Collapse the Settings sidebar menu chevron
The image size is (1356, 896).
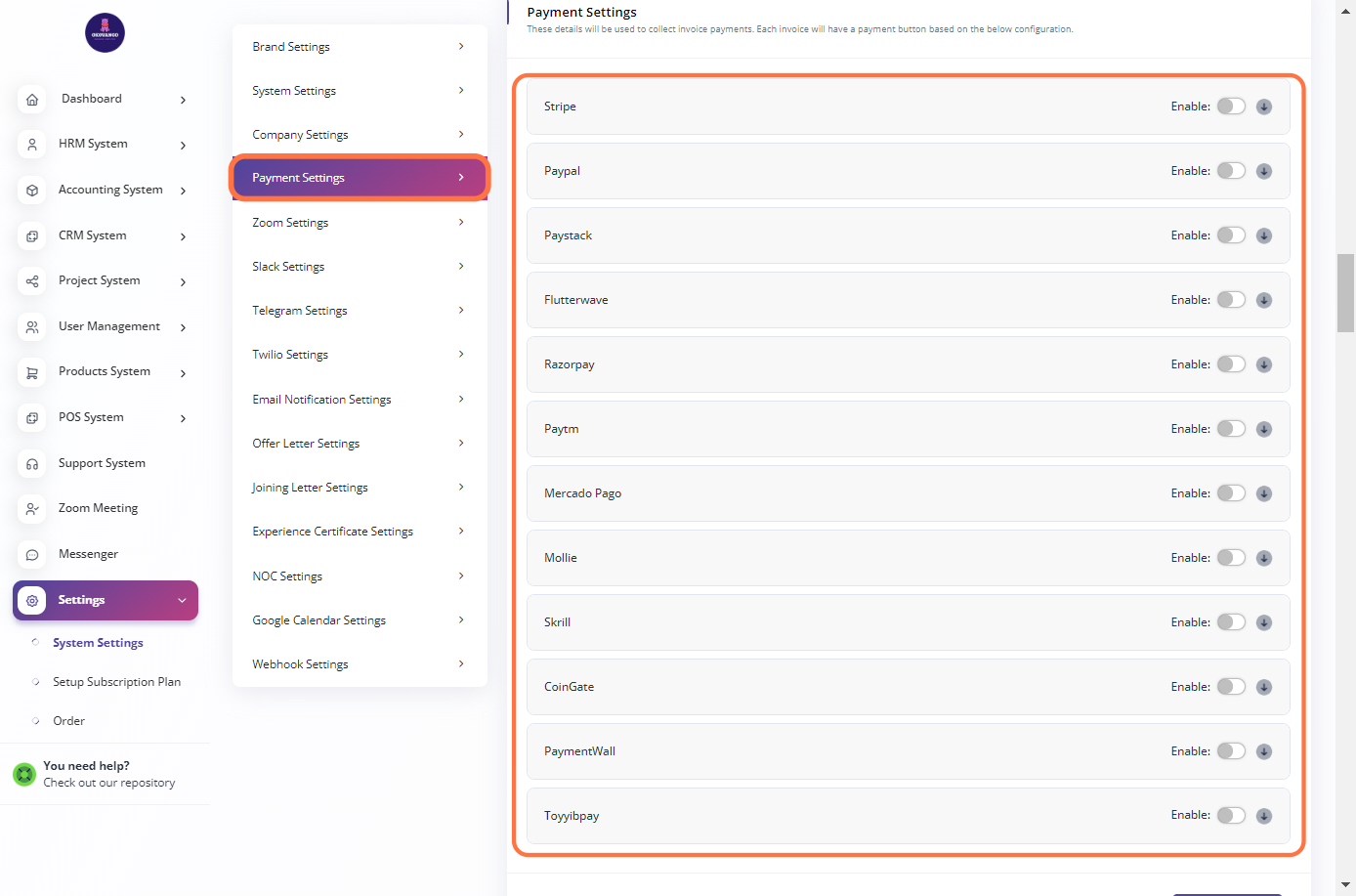(x=182, y=601)
